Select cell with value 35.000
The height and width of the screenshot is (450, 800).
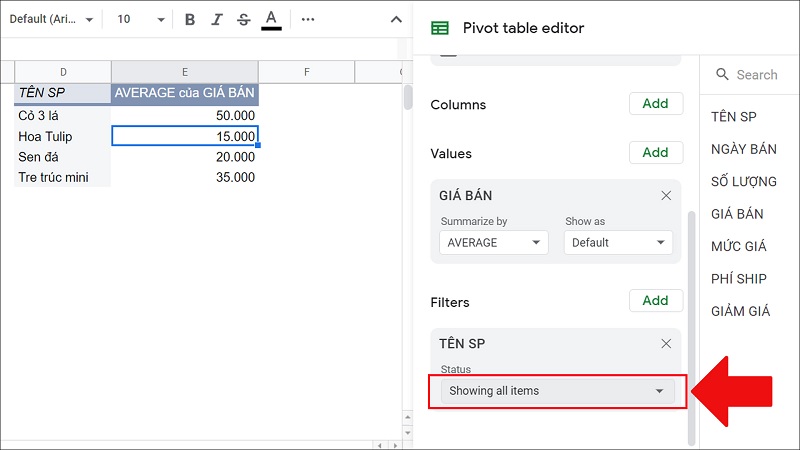185,177
